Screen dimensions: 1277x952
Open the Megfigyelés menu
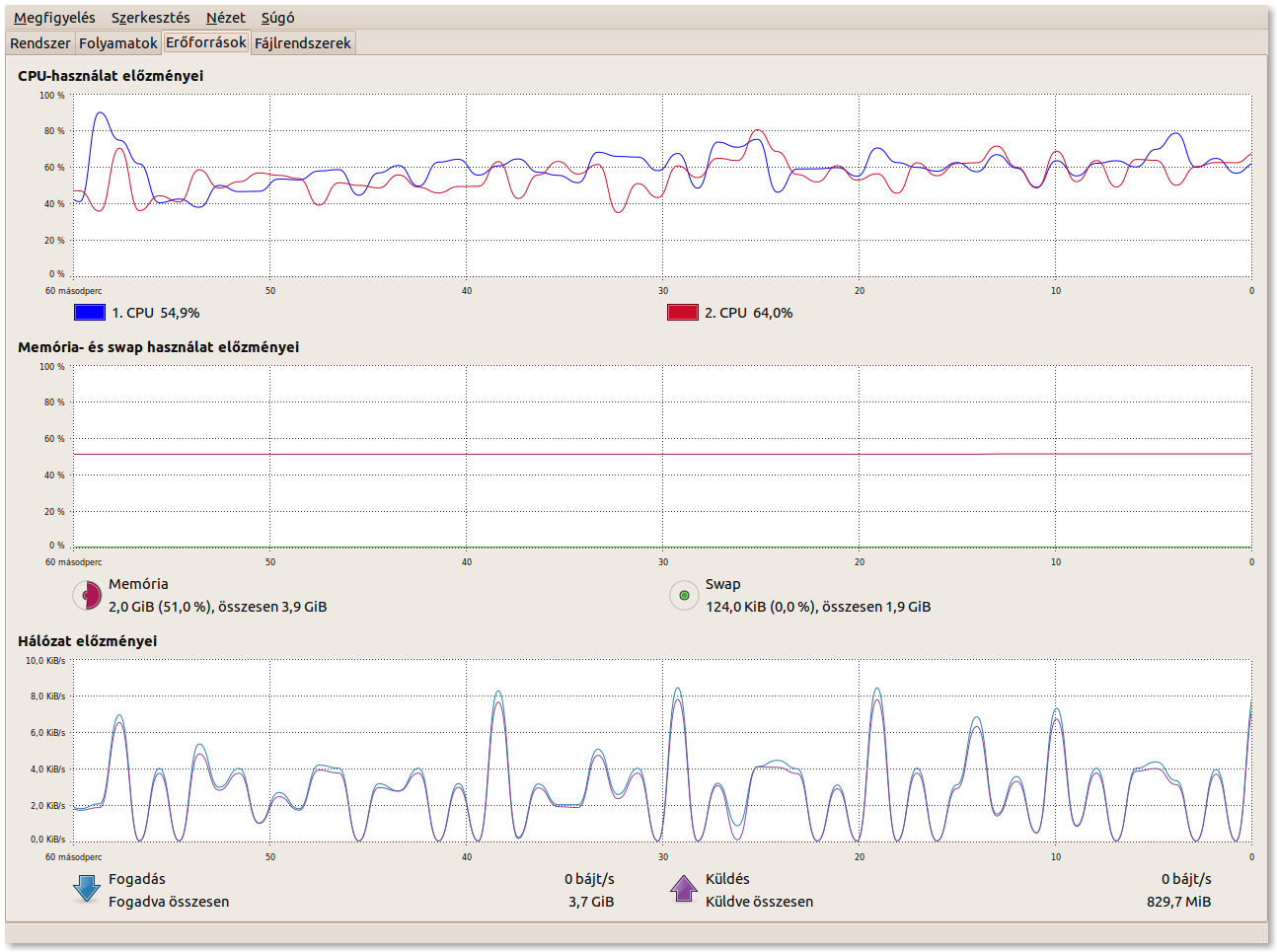pyautogui.click(x=54, y=18)
